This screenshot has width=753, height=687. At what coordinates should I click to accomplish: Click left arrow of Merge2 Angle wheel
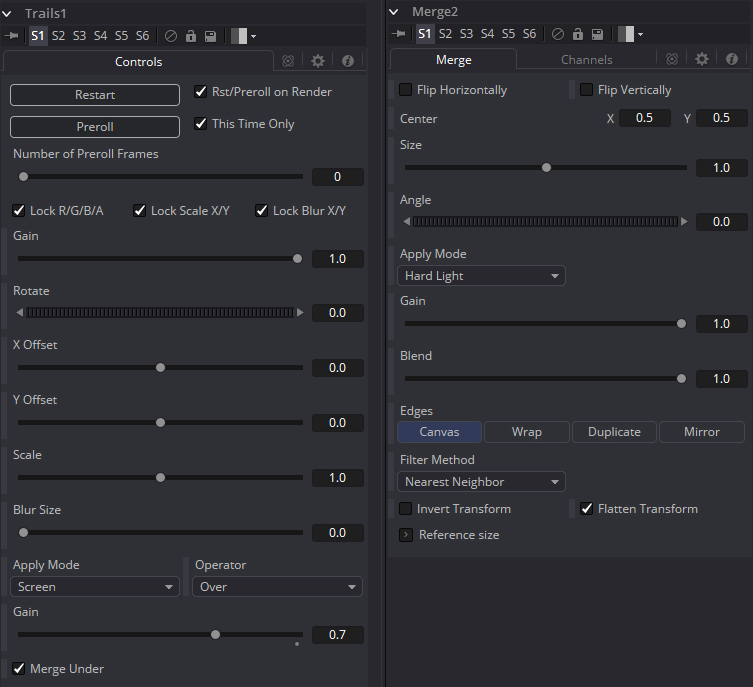407,221
